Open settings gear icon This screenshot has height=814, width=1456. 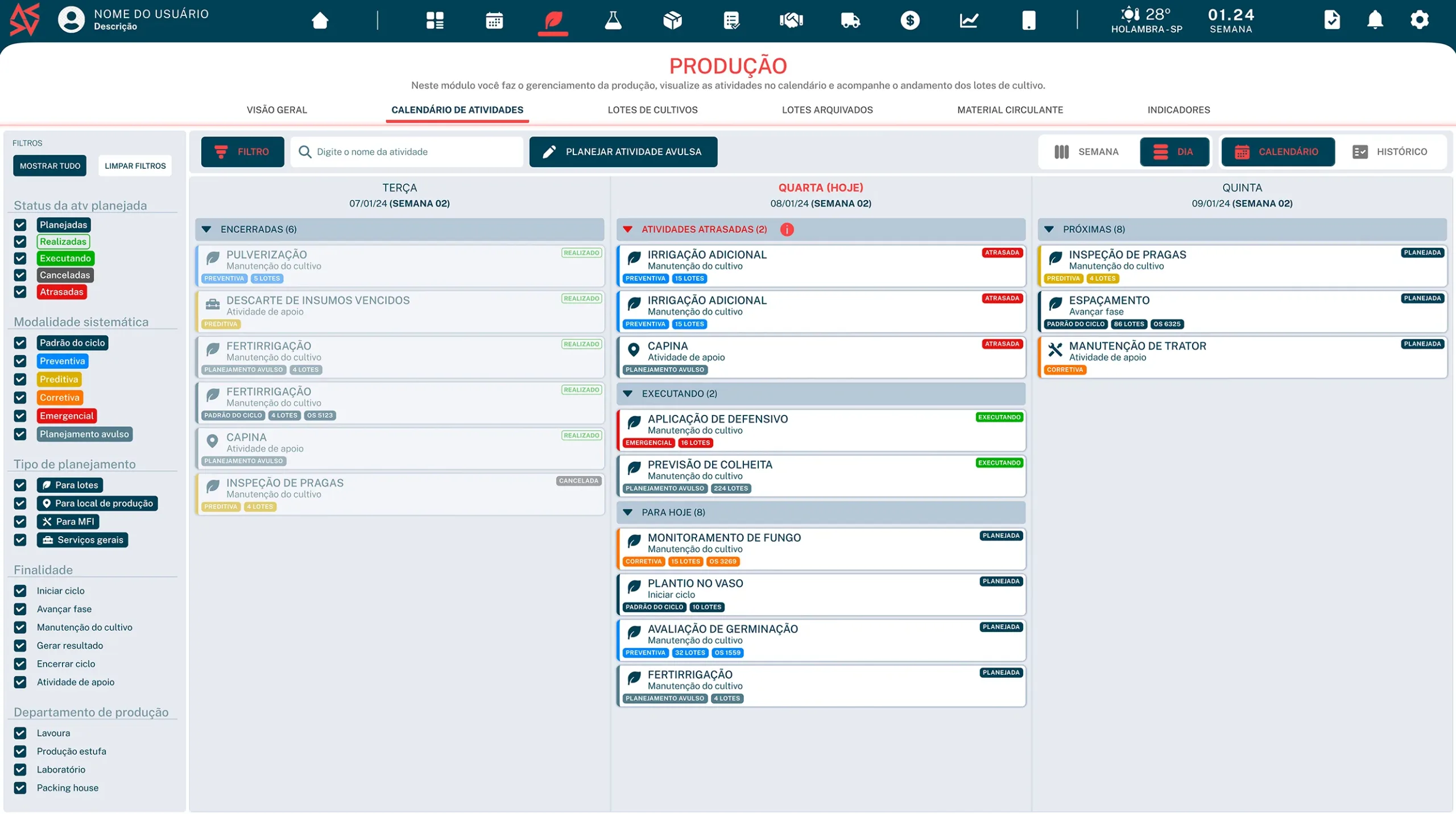[x=1419, y=20]
